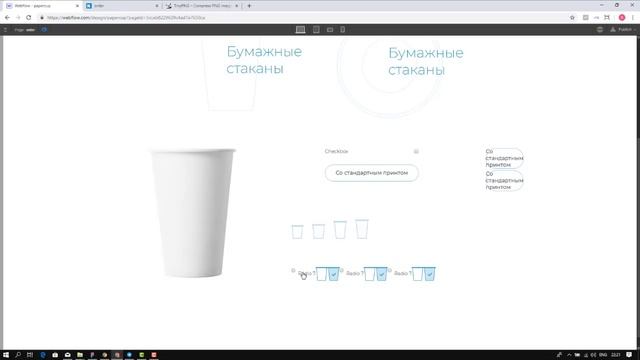This screenshot has width=640, height=360.
Task: Click the 'Checkbox' label text
Action: pyautogui.click(x=336, y=151)
